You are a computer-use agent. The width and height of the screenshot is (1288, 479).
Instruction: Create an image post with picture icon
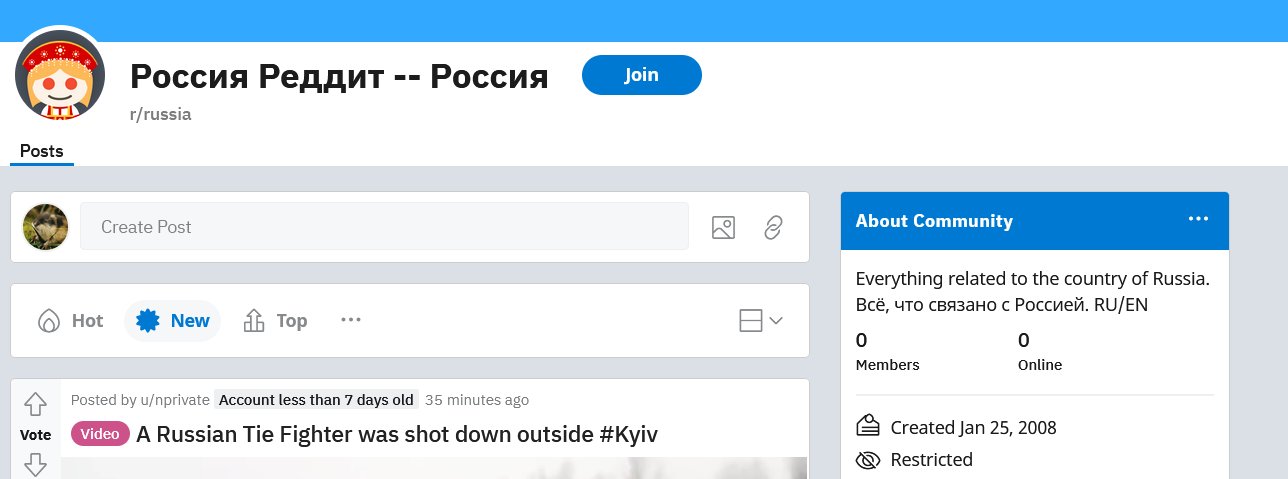tap(723, 227)
